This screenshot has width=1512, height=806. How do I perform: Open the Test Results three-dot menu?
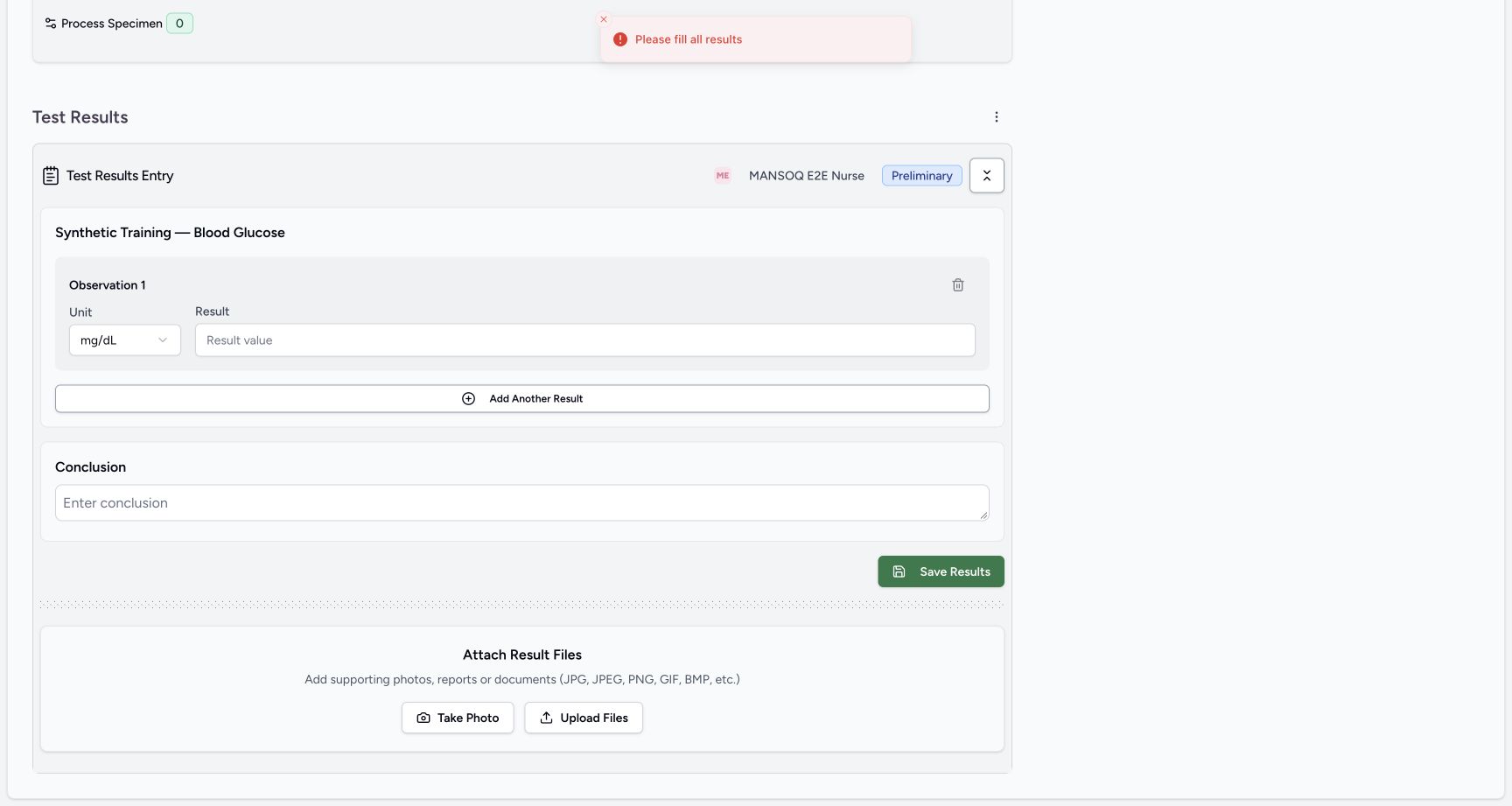(x=996, y=117)
